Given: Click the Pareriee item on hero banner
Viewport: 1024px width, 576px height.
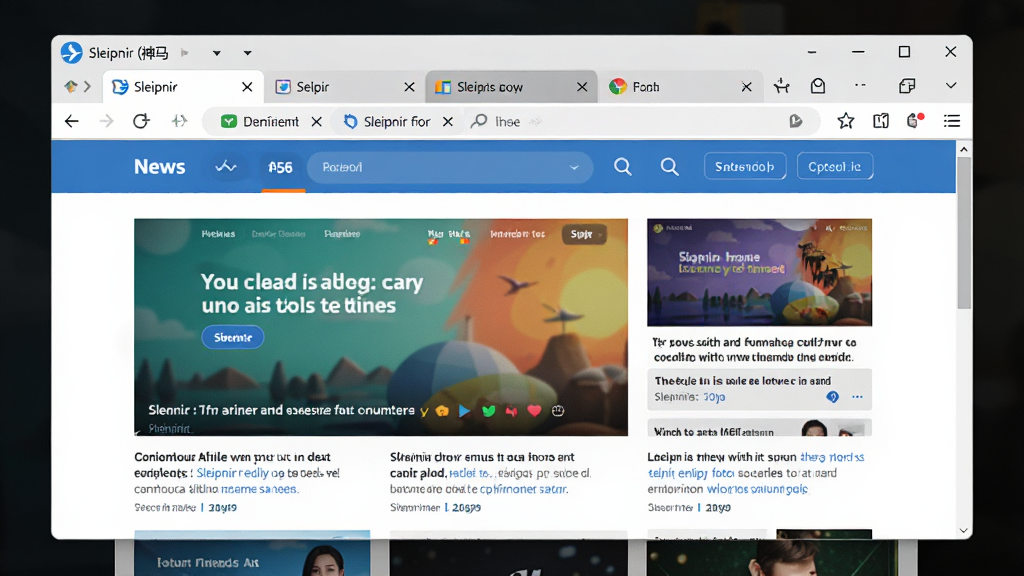Looking at the screenshot, I should coord(342,234).
